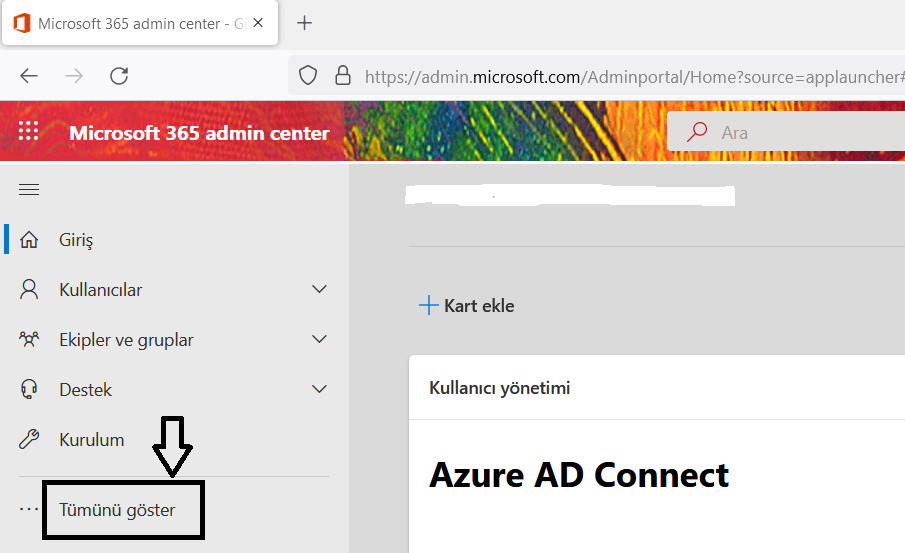
Task: Click the Giriş home icon
Action: (x=29, y=239)
